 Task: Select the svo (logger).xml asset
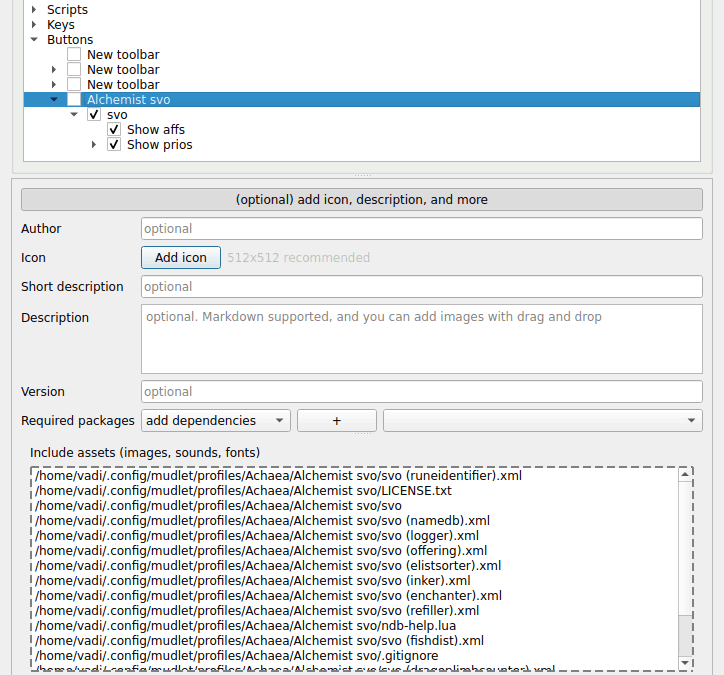[257, 536]
